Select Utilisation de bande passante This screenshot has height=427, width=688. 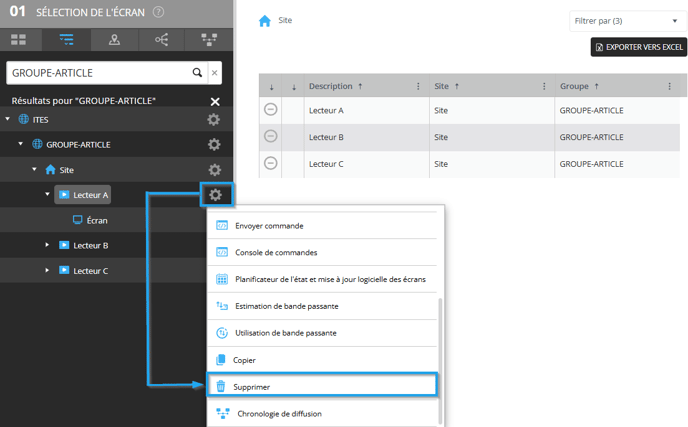pyautogui.click(x=322, y=333)
